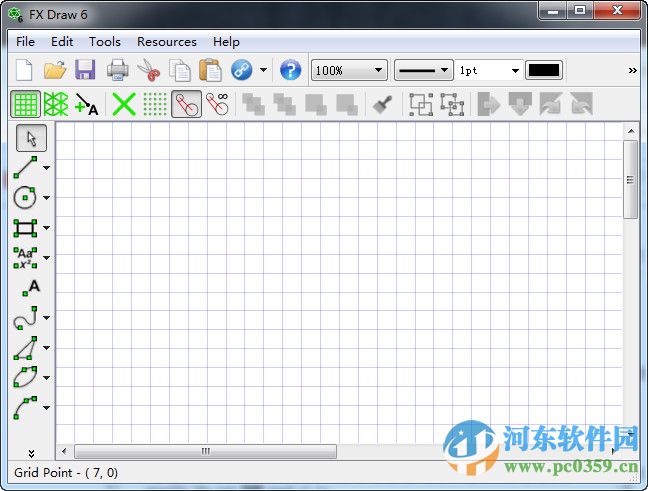This screenshot has height=491, width=648.
Task: Print the drawing
Action: click(x=117, y=70)
